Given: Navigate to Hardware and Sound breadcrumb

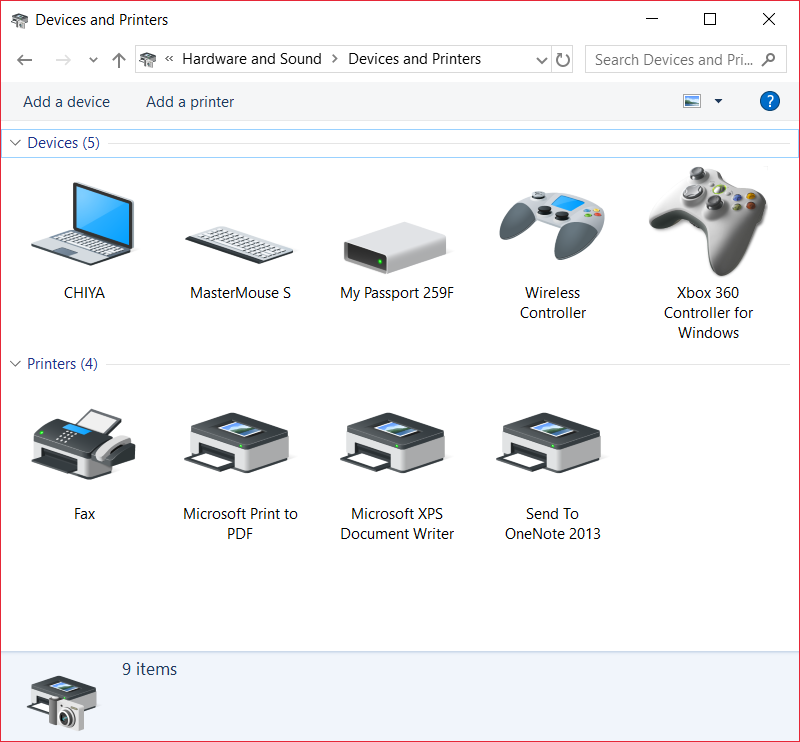Looking at the screenshot, I should click(x=252, y=59).
